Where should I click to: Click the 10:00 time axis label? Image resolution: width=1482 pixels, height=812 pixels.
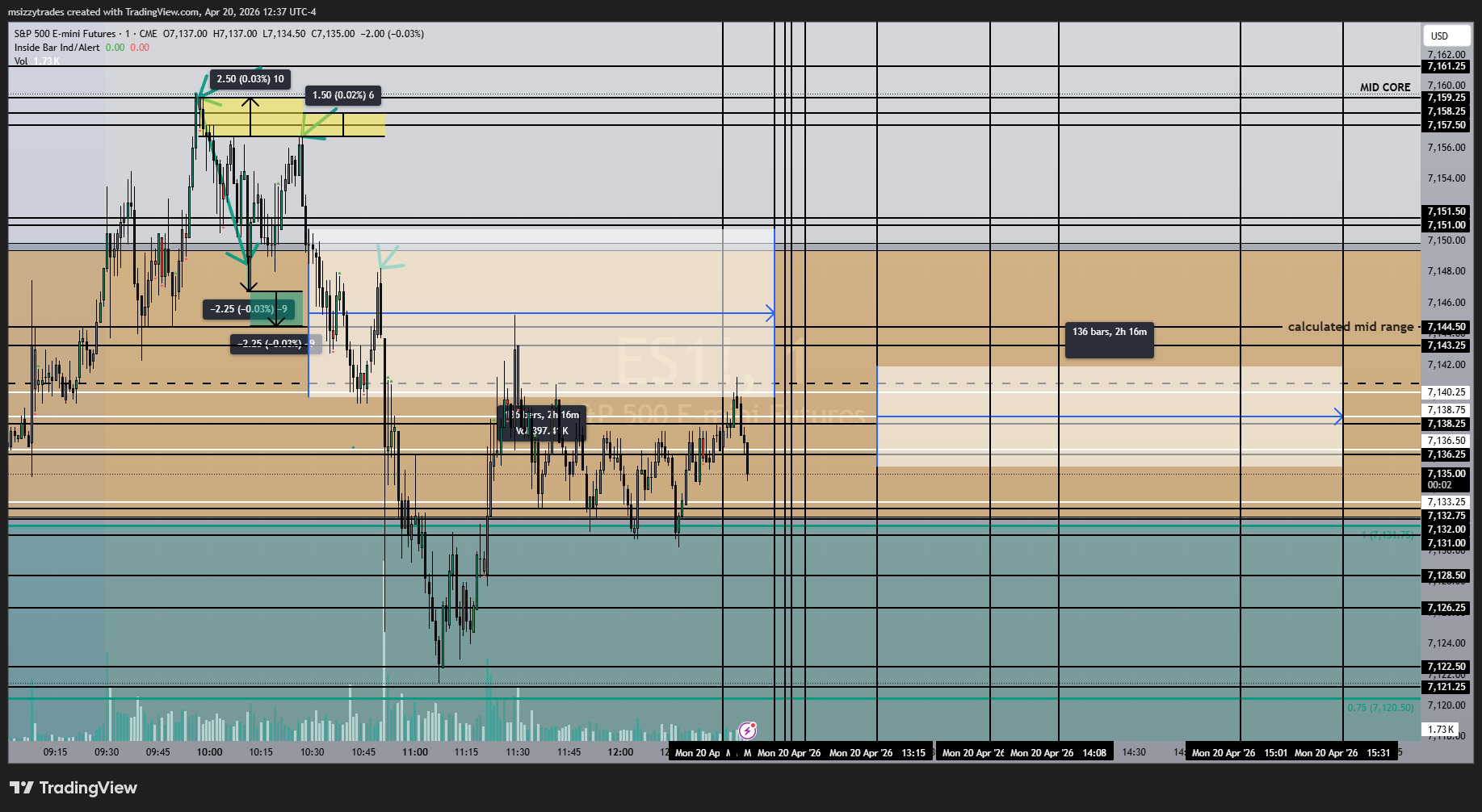pos(209,752)
